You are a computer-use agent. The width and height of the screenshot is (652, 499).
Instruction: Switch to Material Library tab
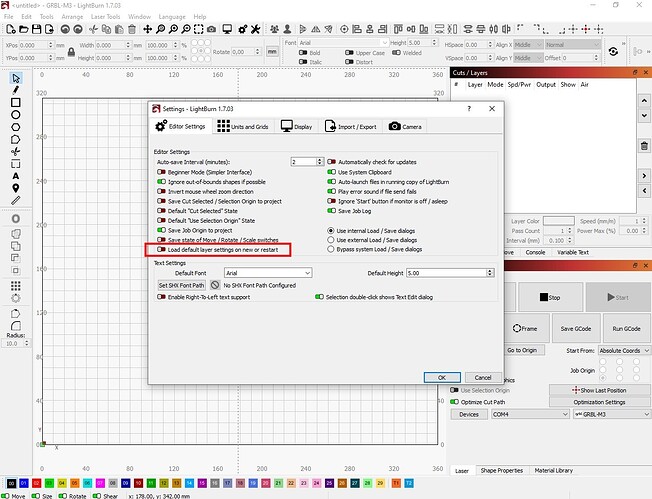point(553,470)
